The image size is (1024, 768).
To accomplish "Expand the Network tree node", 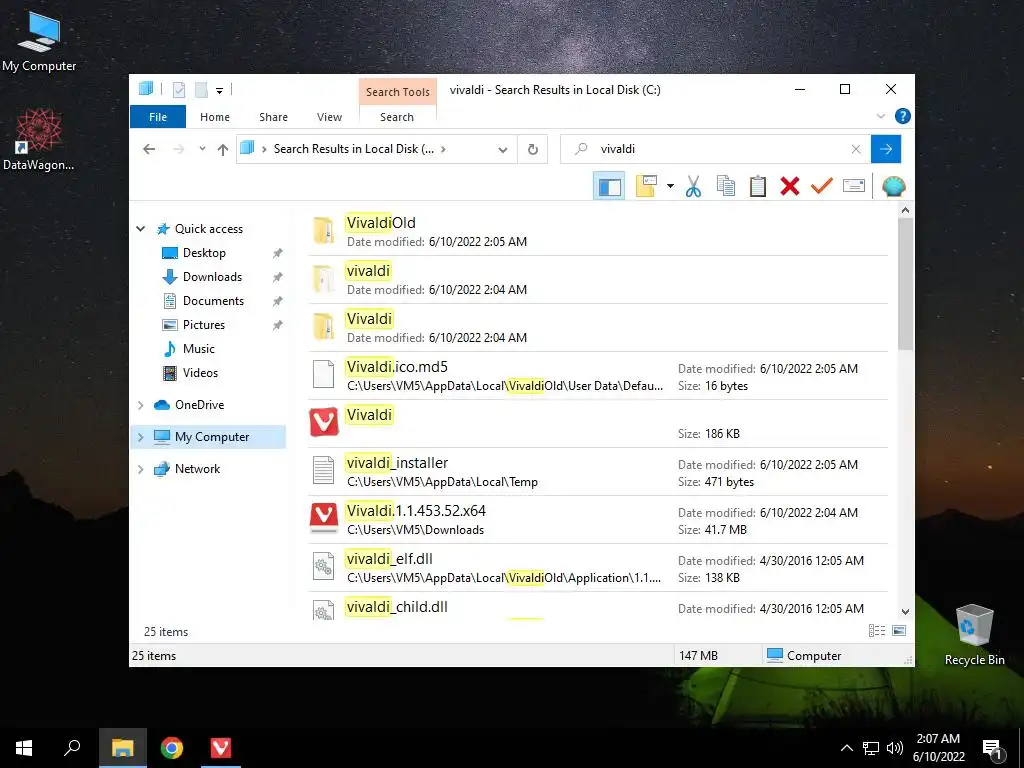I will pyautogui.click(x=140, y=469).
